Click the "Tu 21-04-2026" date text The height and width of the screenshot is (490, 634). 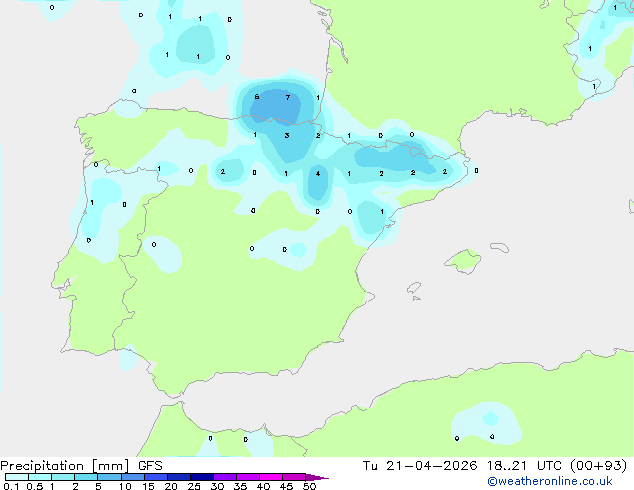click(x=420, y=466)
